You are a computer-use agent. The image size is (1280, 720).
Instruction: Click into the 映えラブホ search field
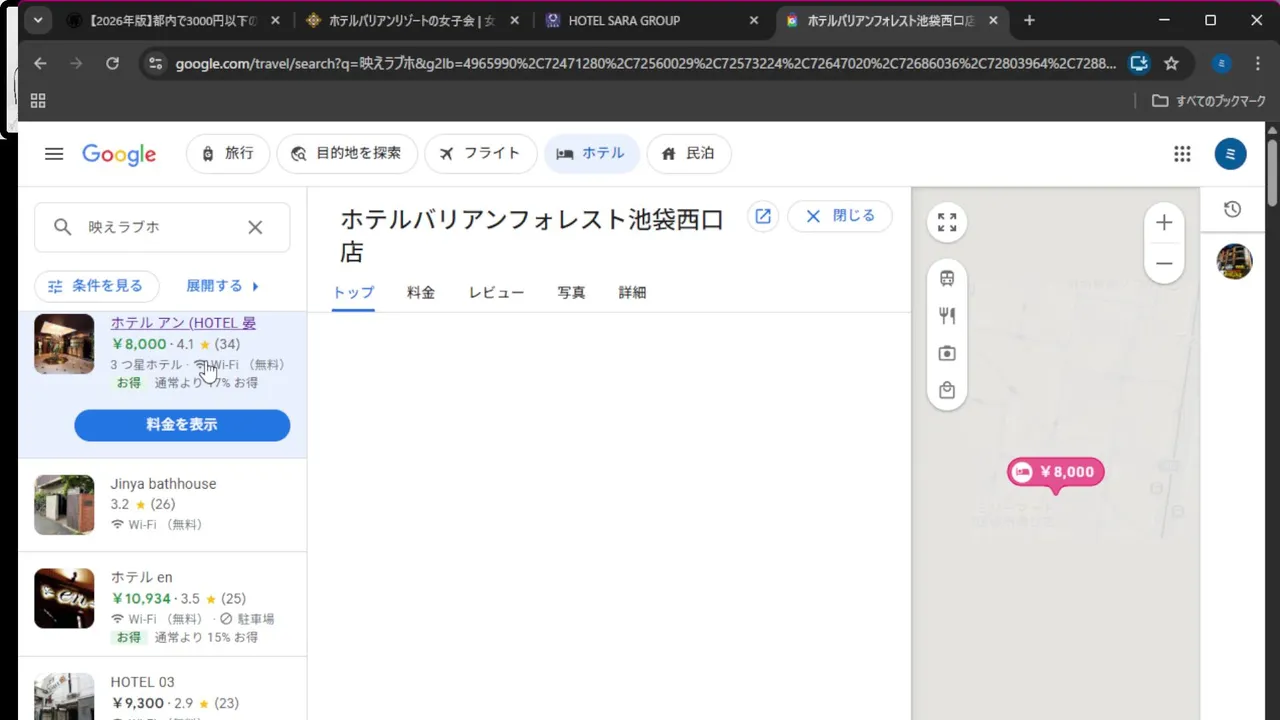[x=160, y=227]
